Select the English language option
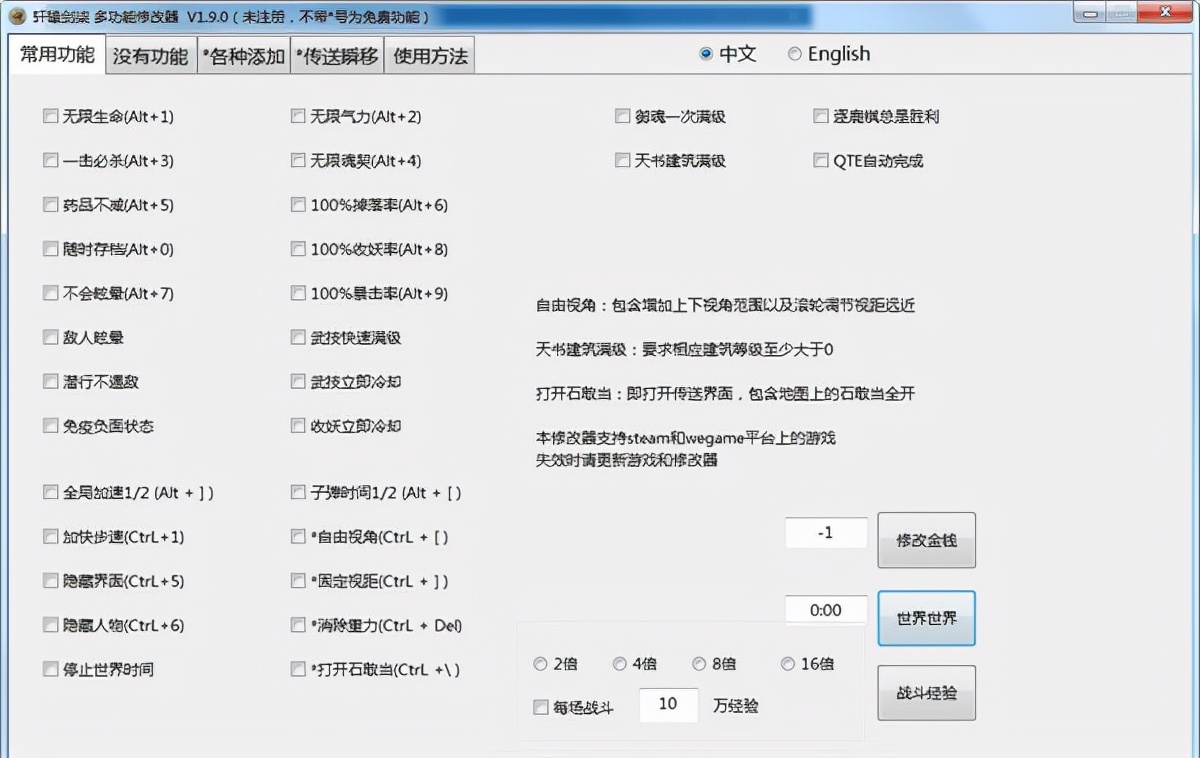The height and width of the screenshot is (758, 1200). [794, 54]
